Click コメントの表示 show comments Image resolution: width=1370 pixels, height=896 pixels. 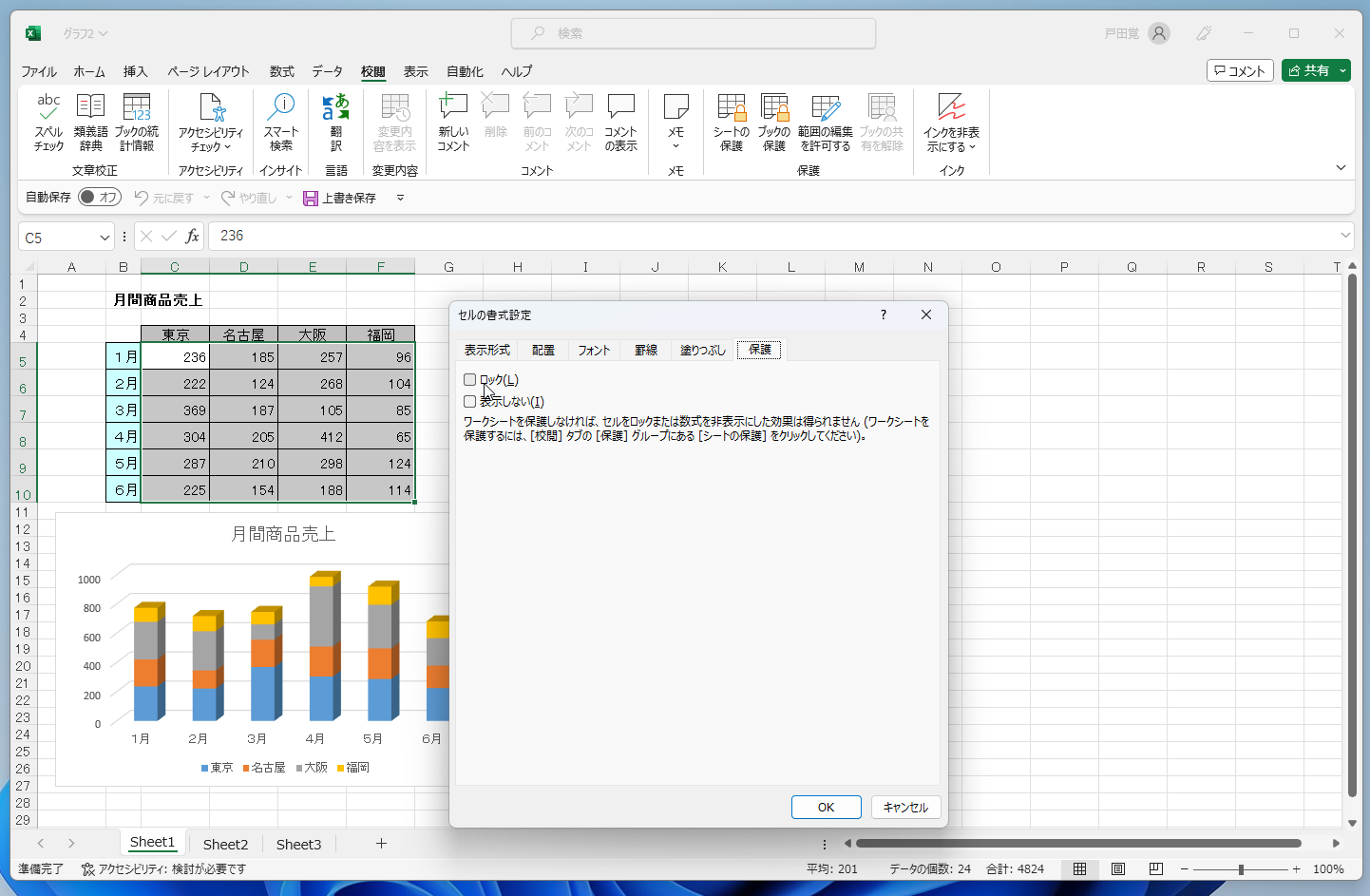[620, 123]
